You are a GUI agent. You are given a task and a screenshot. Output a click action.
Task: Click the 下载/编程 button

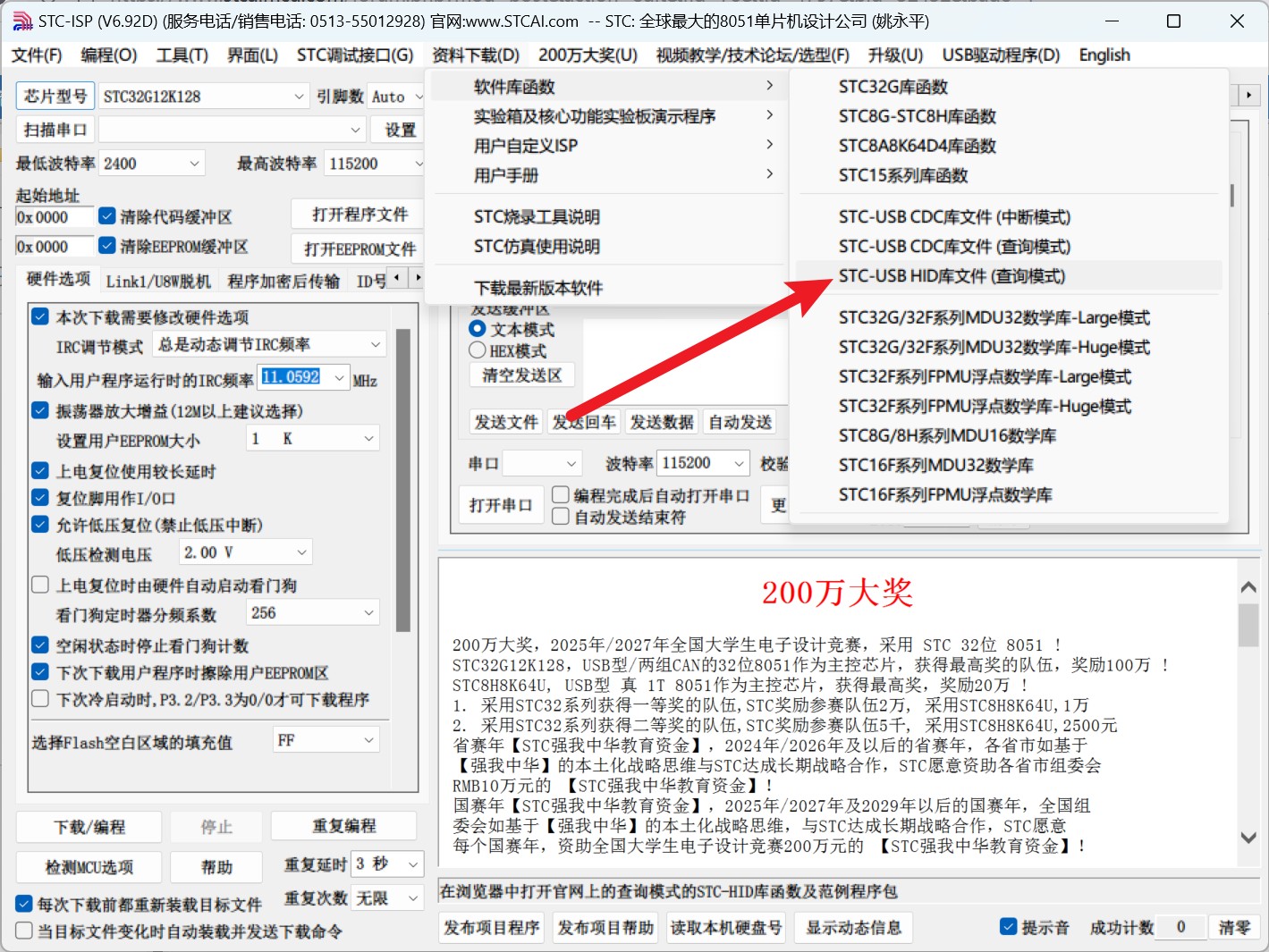[x=89, y=827]
